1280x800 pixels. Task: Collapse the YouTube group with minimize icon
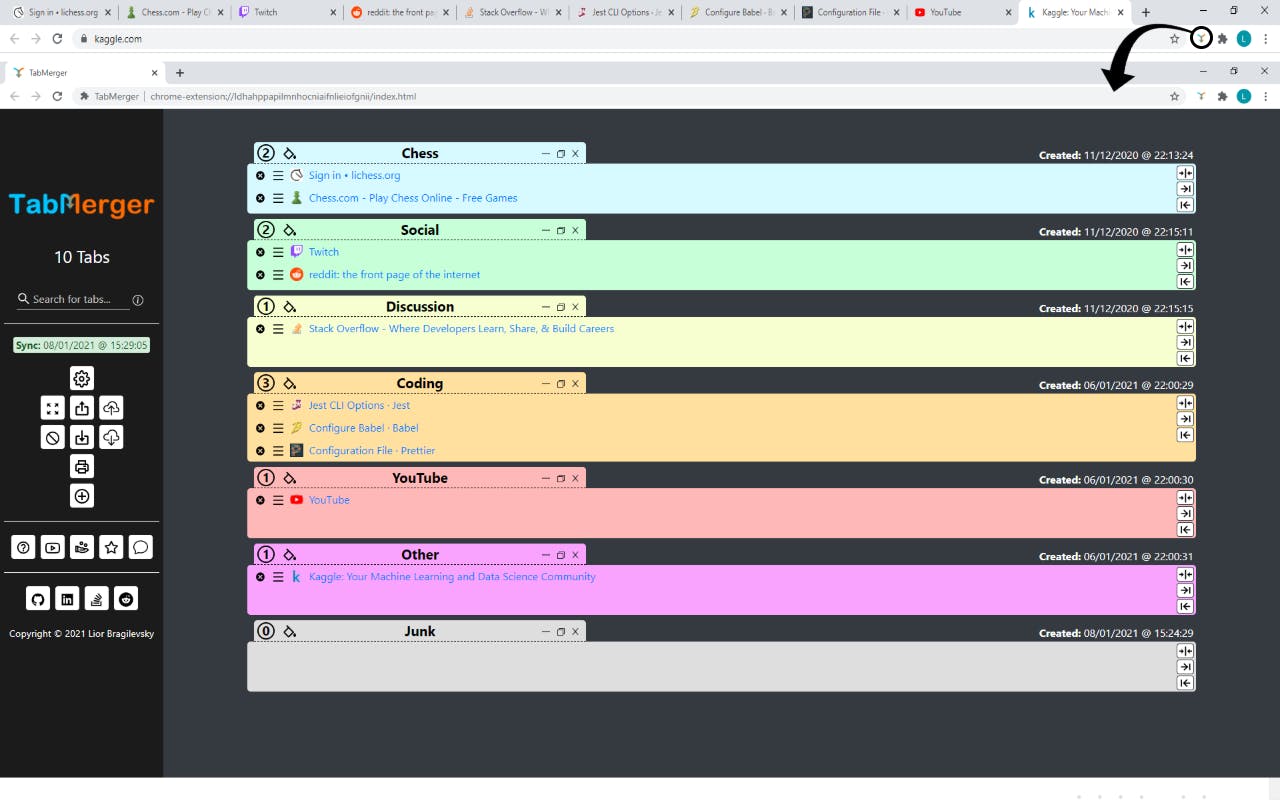pos(546,478)
